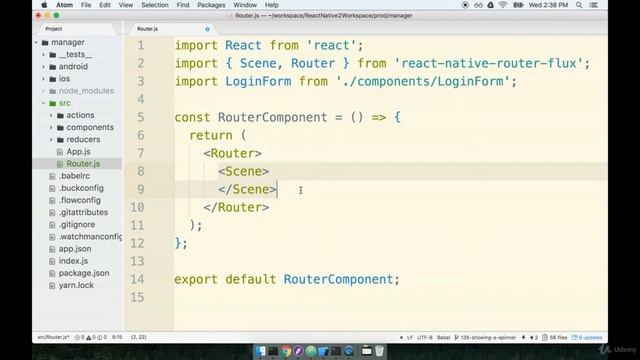640x360 pixels.
Task: Open package.json in the tree
Action: tap(84, 273)
